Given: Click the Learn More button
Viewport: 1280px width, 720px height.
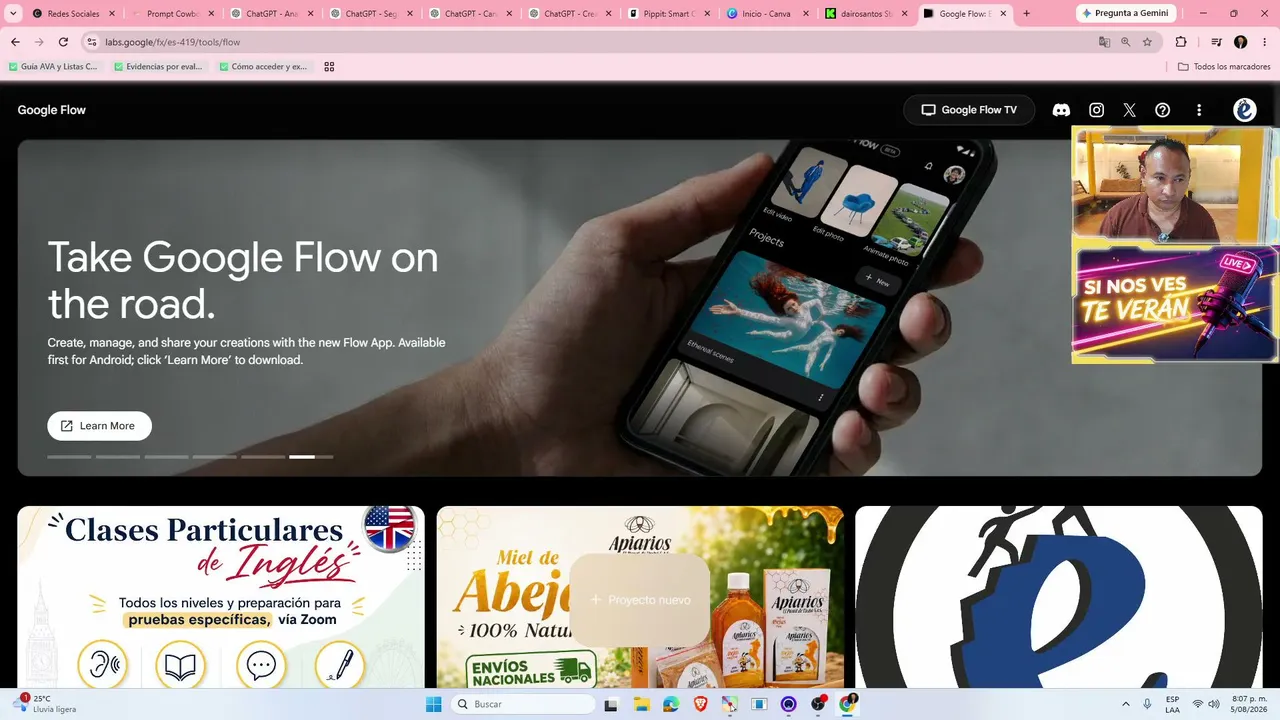Looking at the screenshot, I should [x=99, y=426].
